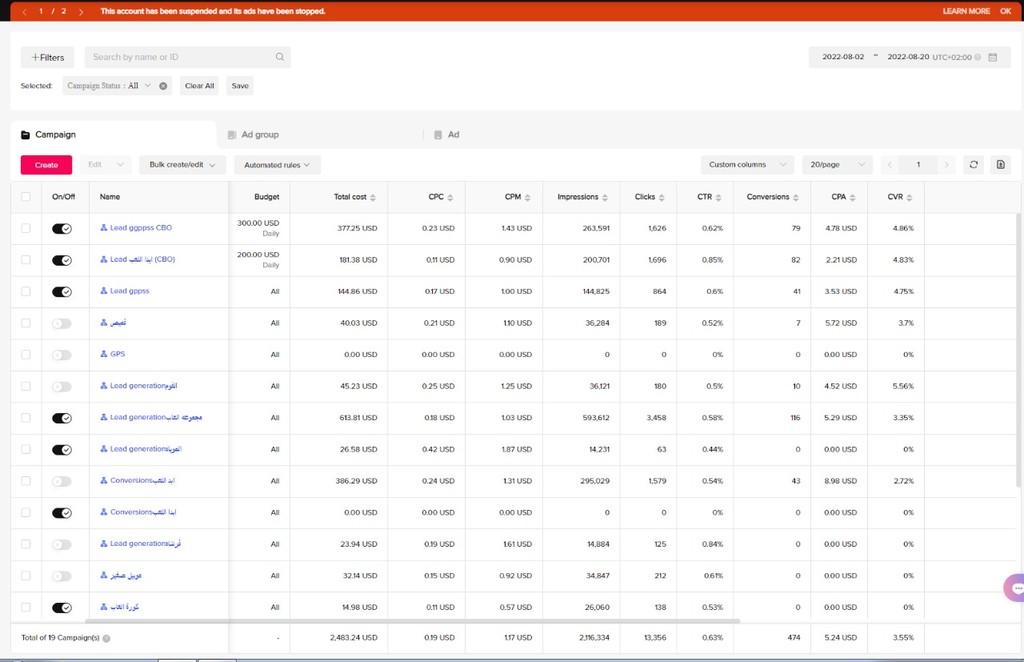Go to next table page arrow

[946, 165]
